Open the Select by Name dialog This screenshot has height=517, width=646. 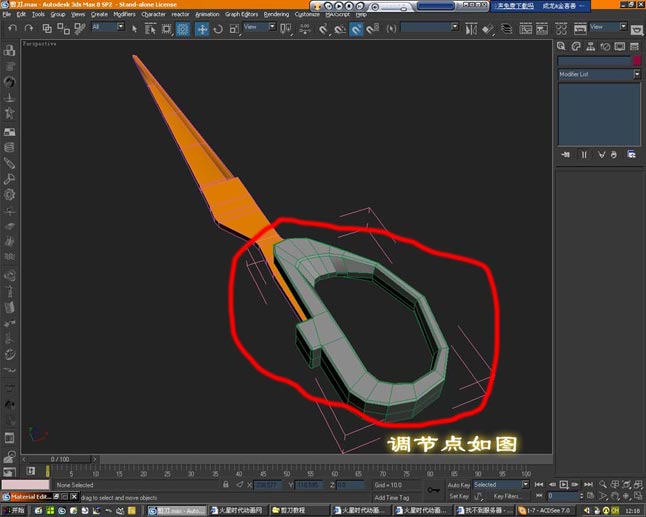(150, 28)
